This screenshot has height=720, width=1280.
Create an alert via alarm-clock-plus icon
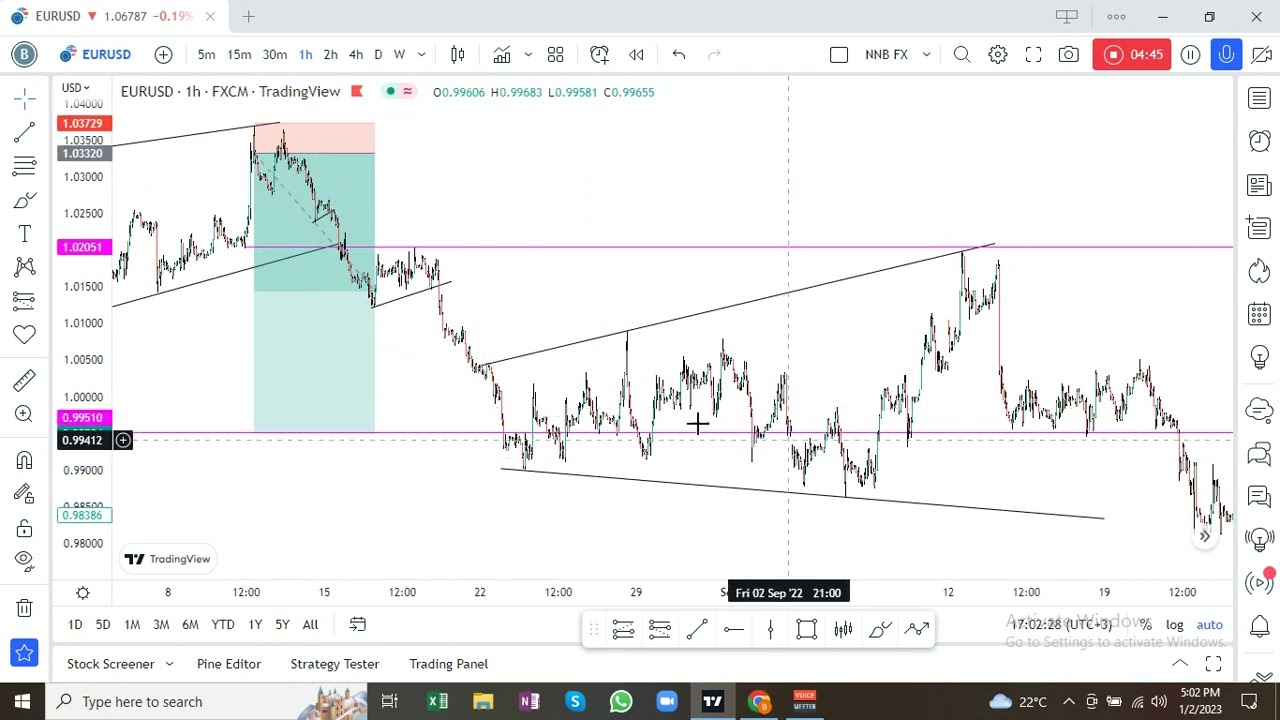click(x=599, y=54)
